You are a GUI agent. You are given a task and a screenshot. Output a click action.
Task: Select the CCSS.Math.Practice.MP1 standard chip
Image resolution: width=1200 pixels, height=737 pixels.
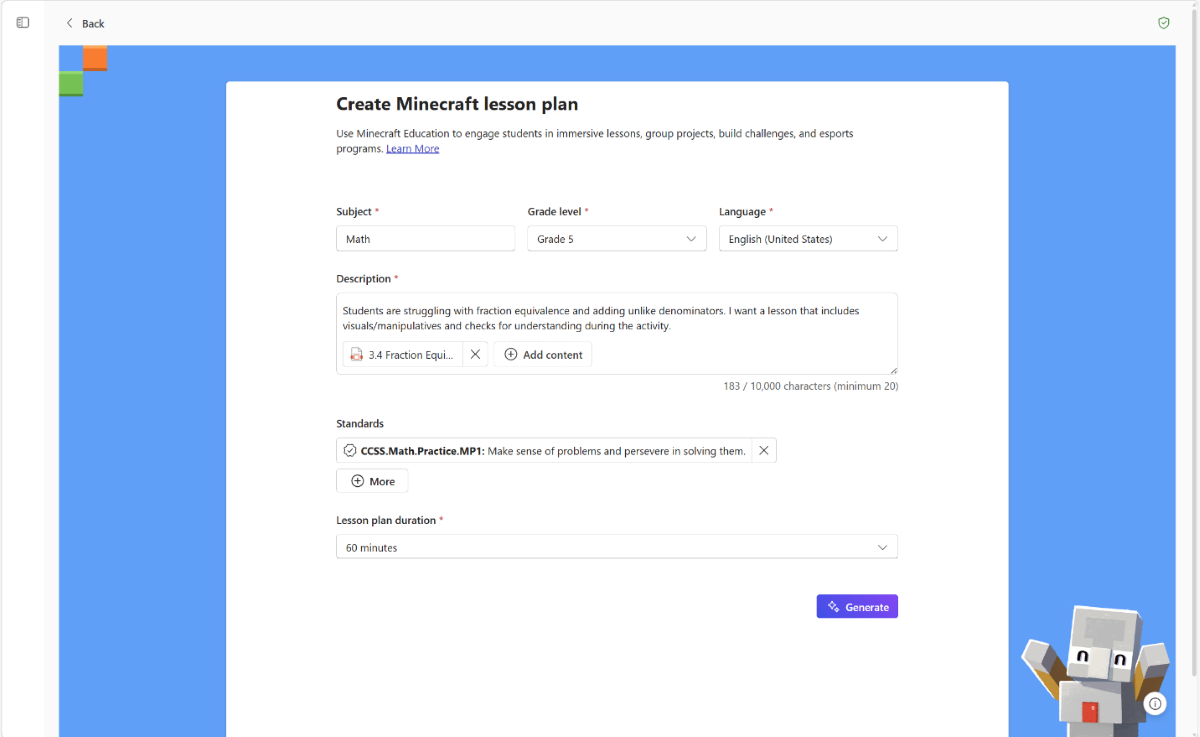coord(545,451)
